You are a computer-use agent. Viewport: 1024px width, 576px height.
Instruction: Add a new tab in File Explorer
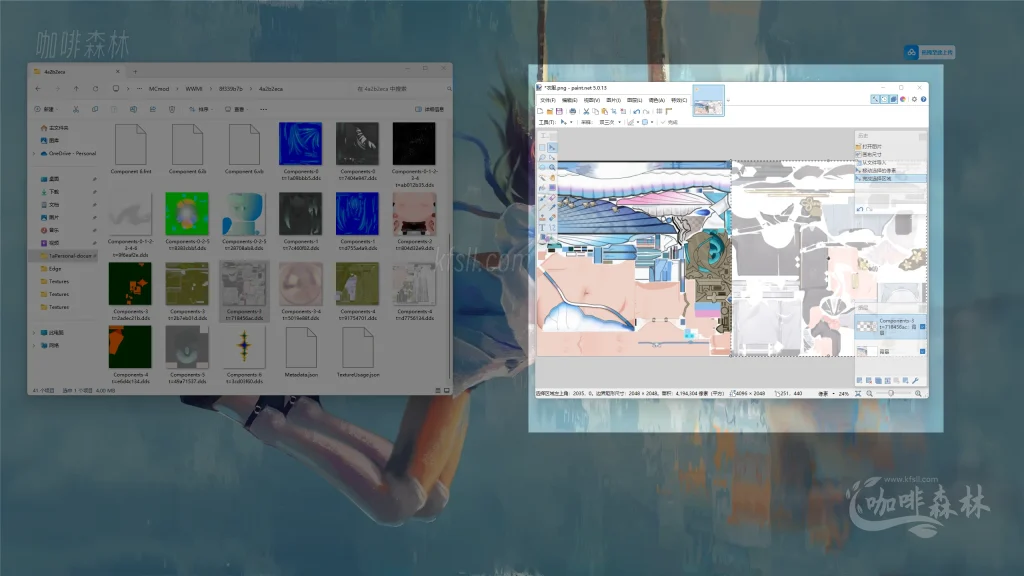[135, 71]
